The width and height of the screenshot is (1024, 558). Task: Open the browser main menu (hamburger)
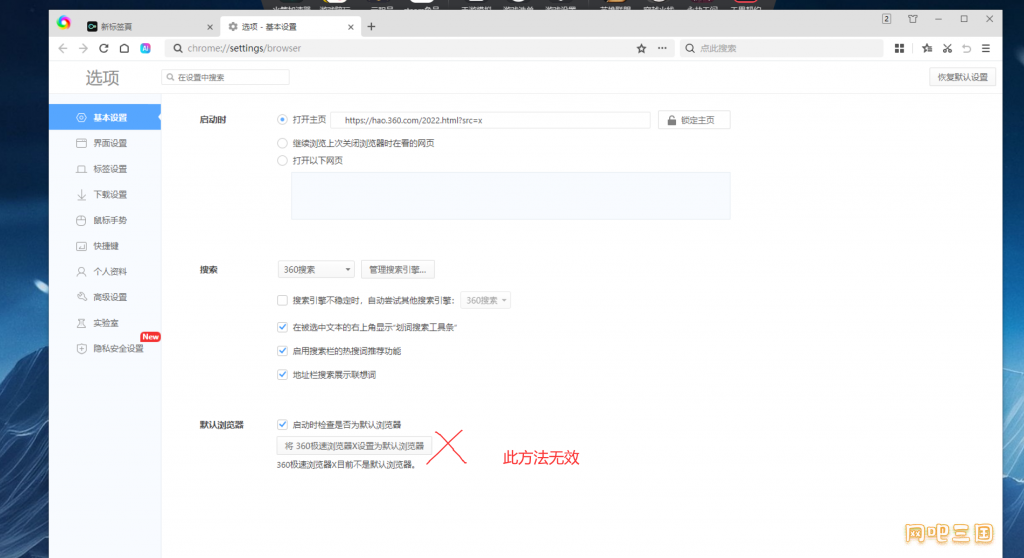986,48
